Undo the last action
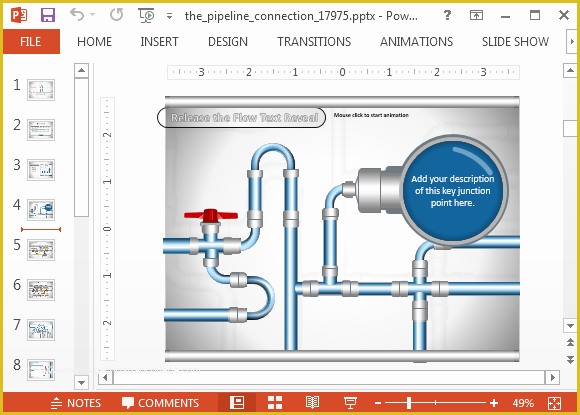 (77, 15)
